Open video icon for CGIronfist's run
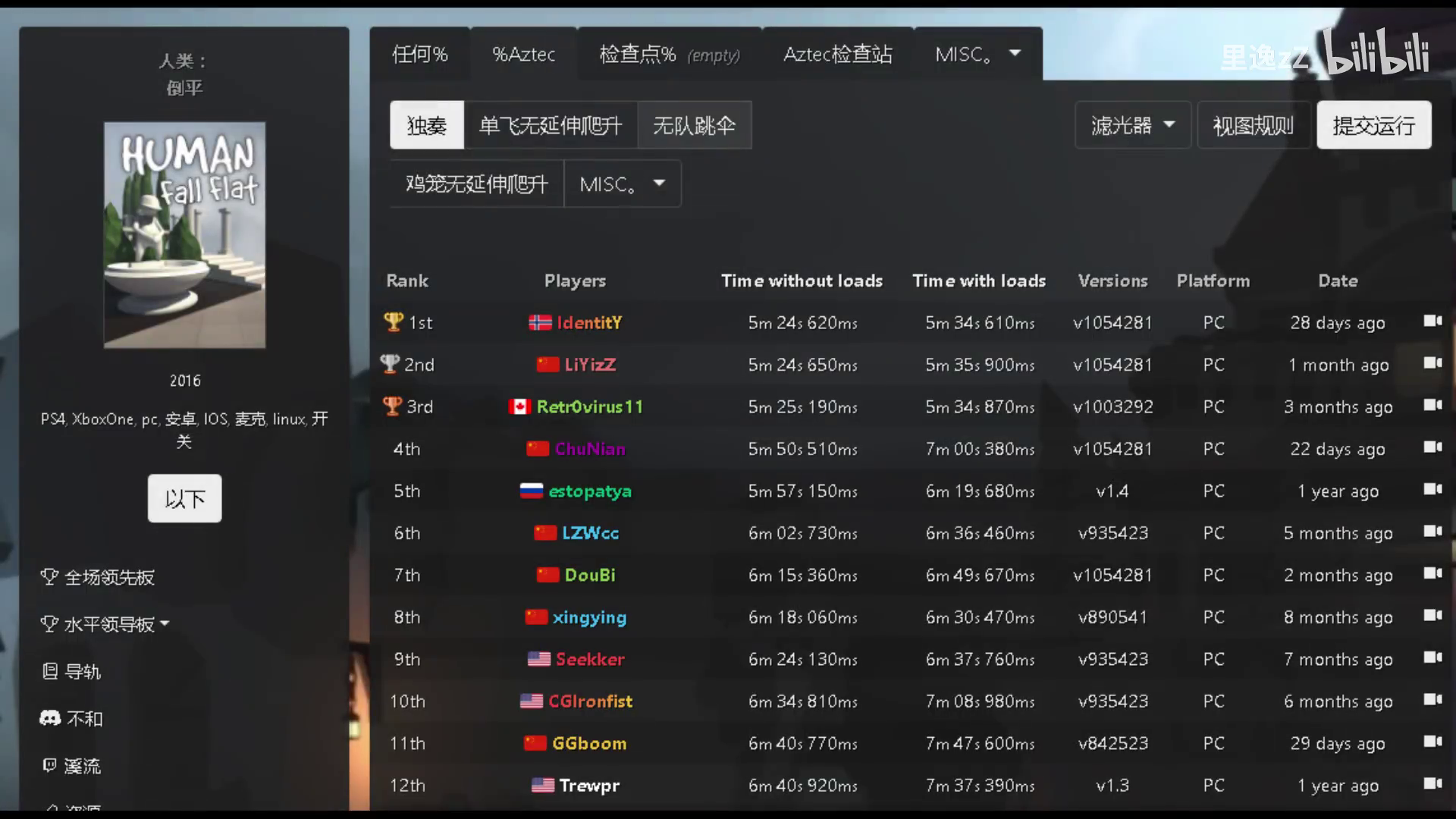 tap(1432, 699)
